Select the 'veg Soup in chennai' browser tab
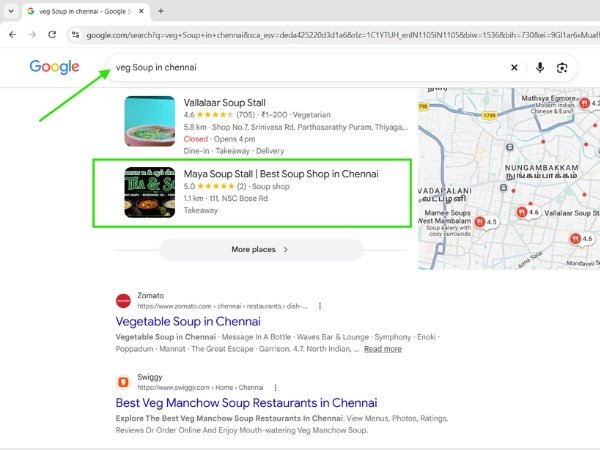The width and height of the screenshot is (600, 450). coord(86,11)
